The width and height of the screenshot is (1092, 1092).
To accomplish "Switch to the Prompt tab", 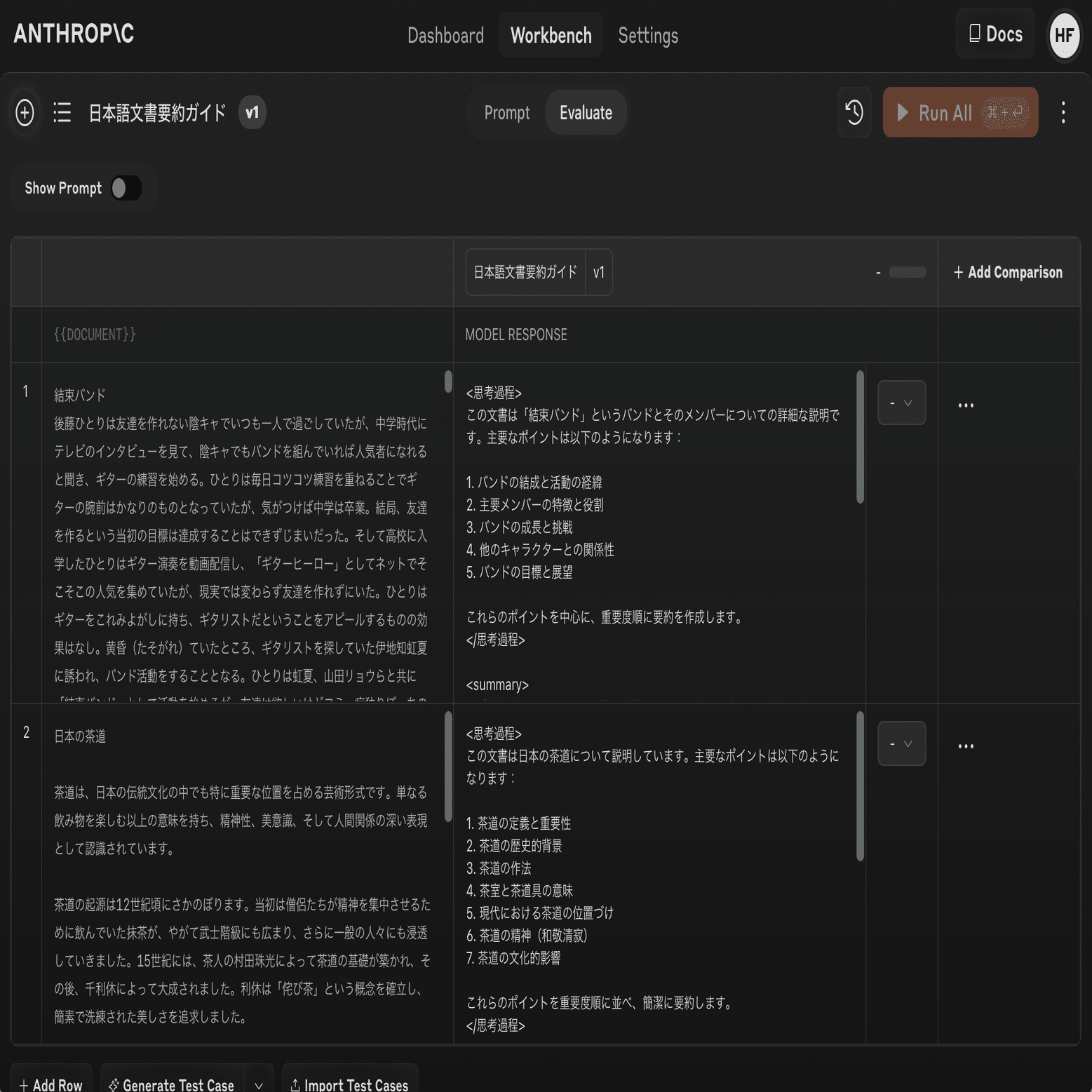I will point(506,112).
